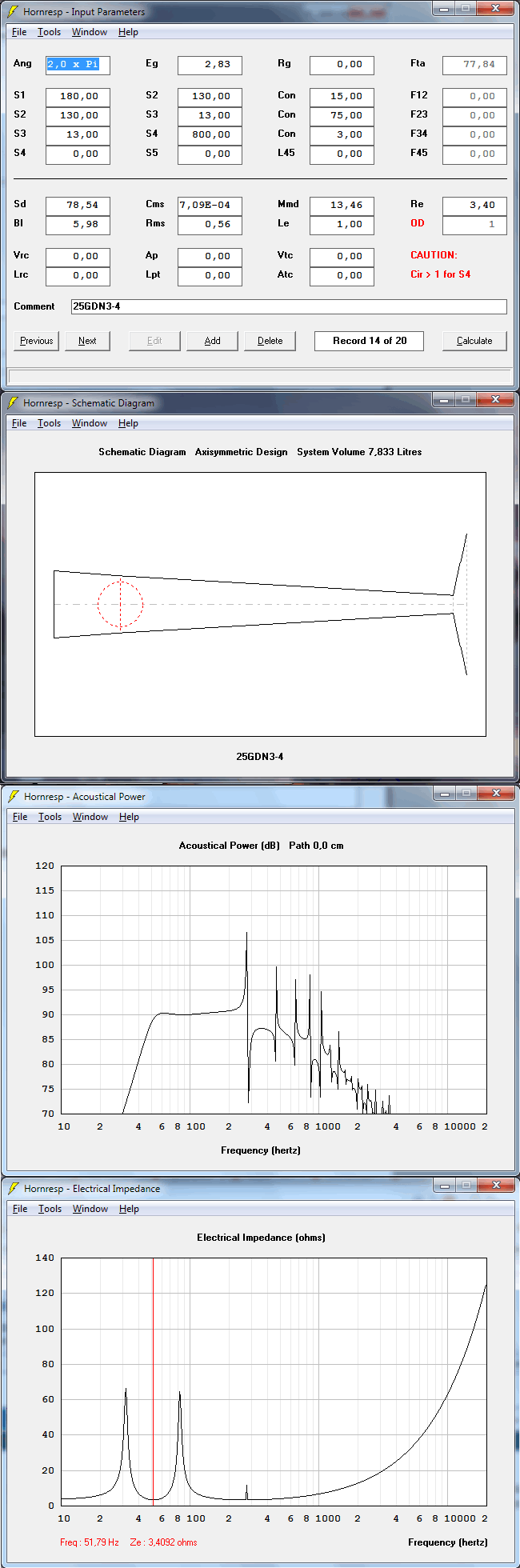
Task: Click the Rg input field
Action: (x=342, y=65)
